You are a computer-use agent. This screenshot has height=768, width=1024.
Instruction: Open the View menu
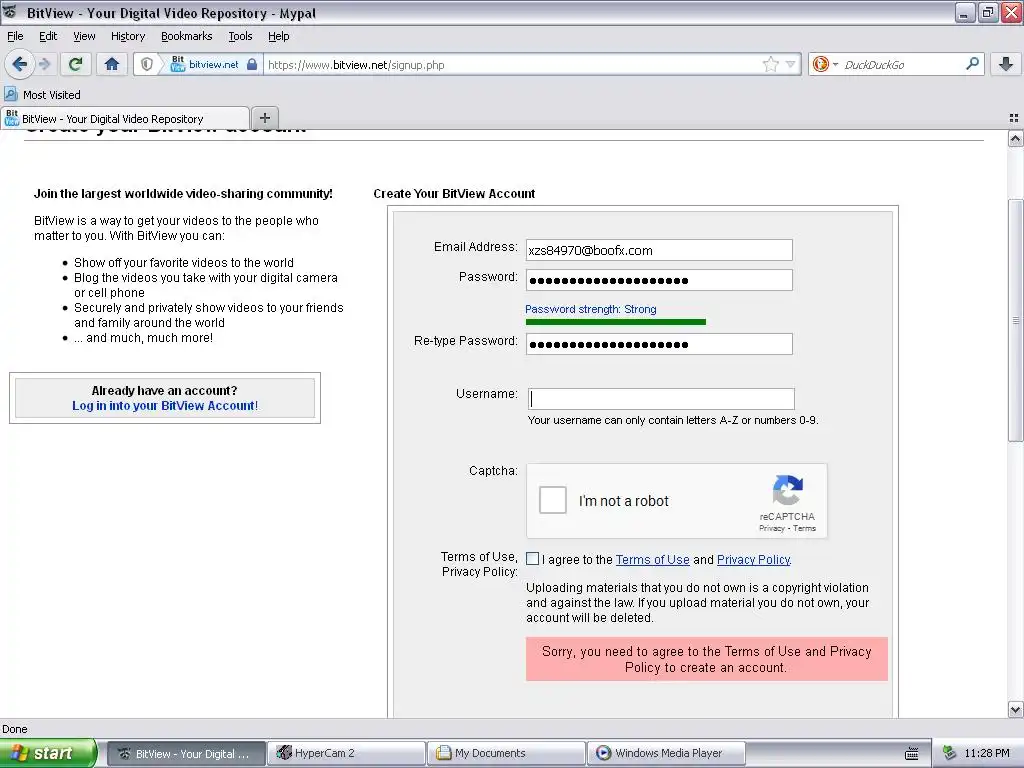tap(84, 36)
